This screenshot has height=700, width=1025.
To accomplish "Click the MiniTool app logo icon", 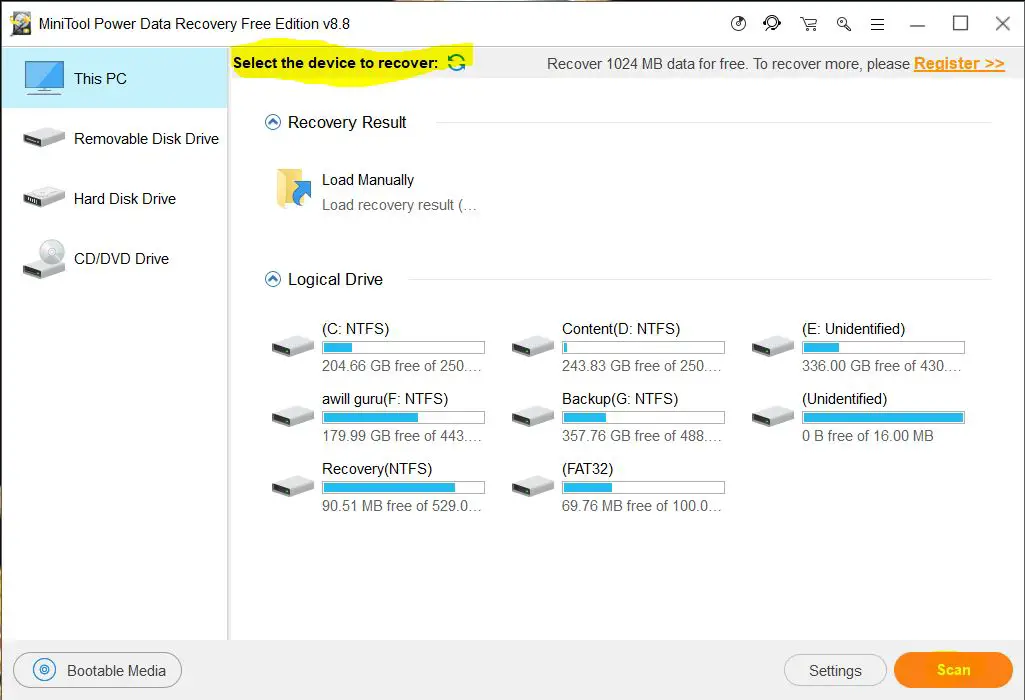I will (20, 24).
